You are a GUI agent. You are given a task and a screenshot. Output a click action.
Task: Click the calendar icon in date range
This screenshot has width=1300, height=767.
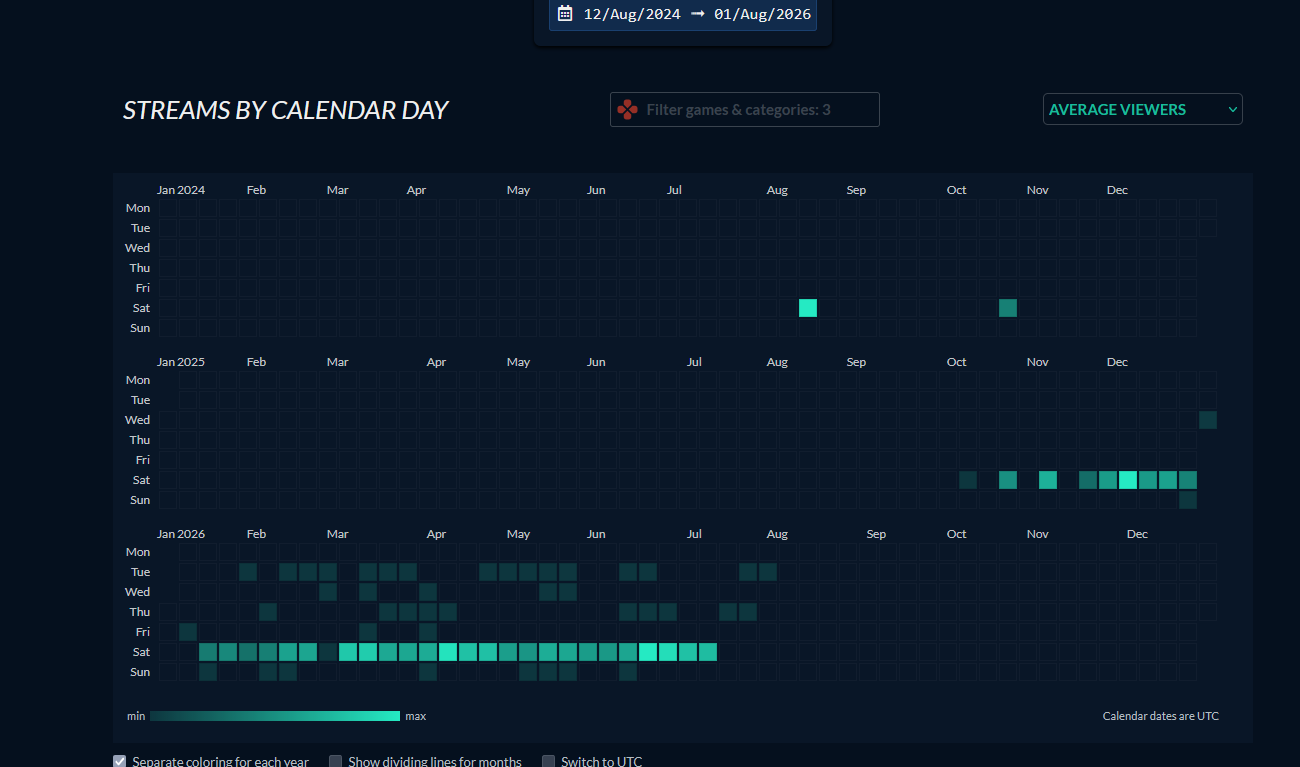pyautogui.click(x=565, y=14)
